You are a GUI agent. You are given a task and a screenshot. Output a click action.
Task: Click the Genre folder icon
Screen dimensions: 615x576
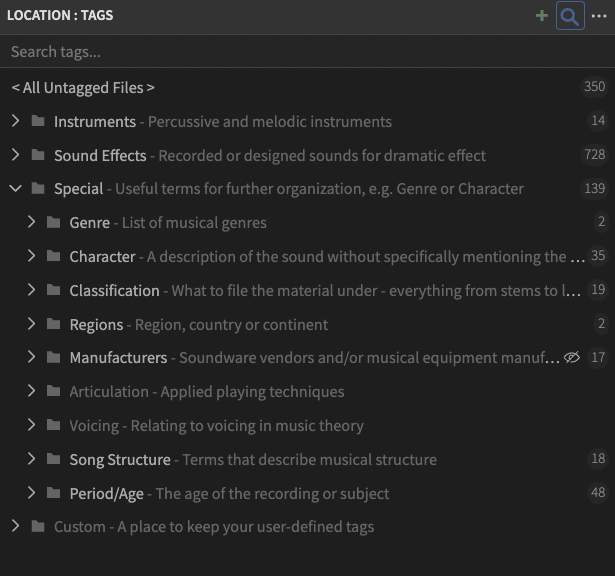[x=54, y=223]
